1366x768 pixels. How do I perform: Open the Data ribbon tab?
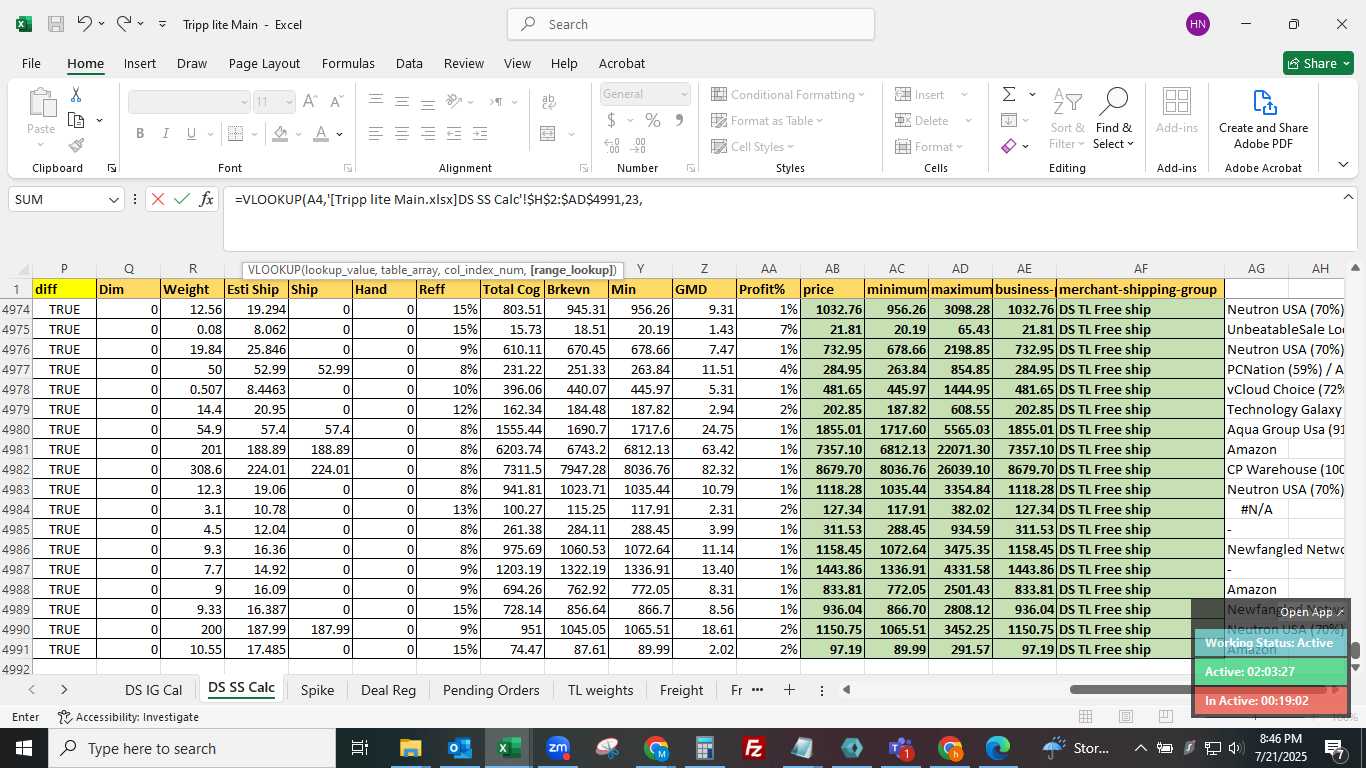pyautogui.click(x=409, y=63)
